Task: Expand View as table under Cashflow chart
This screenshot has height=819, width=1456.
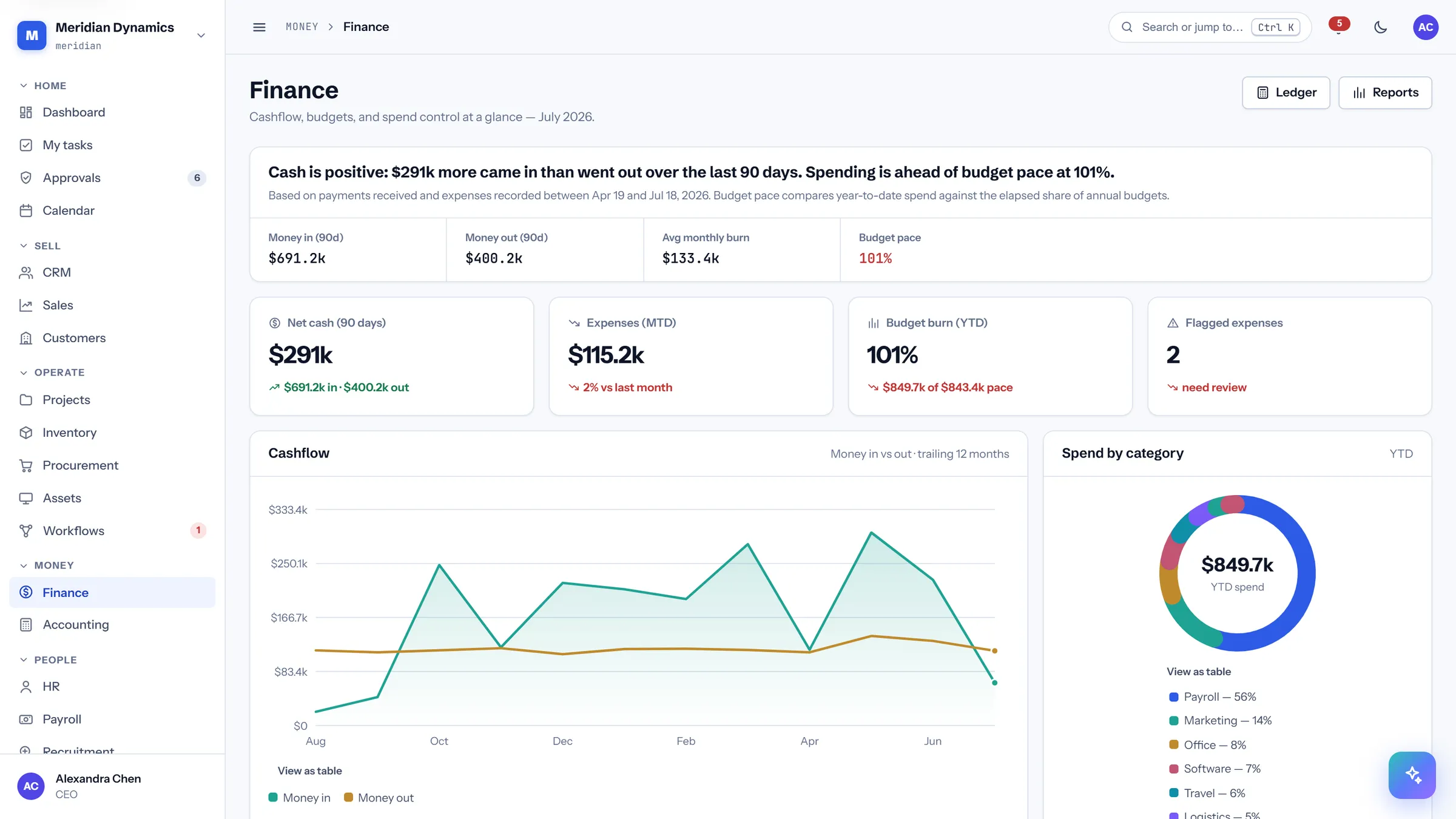Action: point(309,770)
